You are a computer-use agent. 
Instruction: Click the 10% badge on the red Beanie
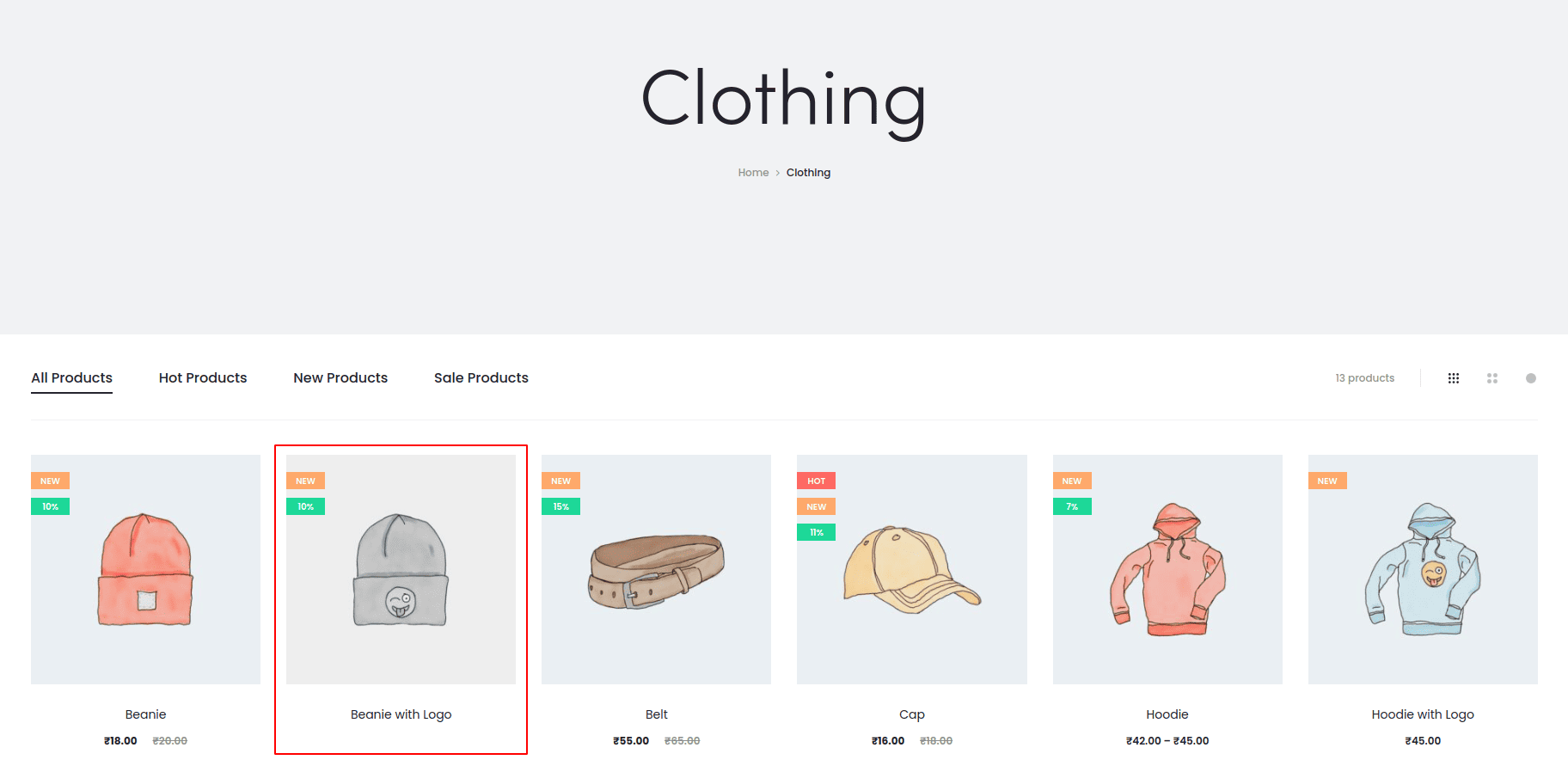(50, 506)
